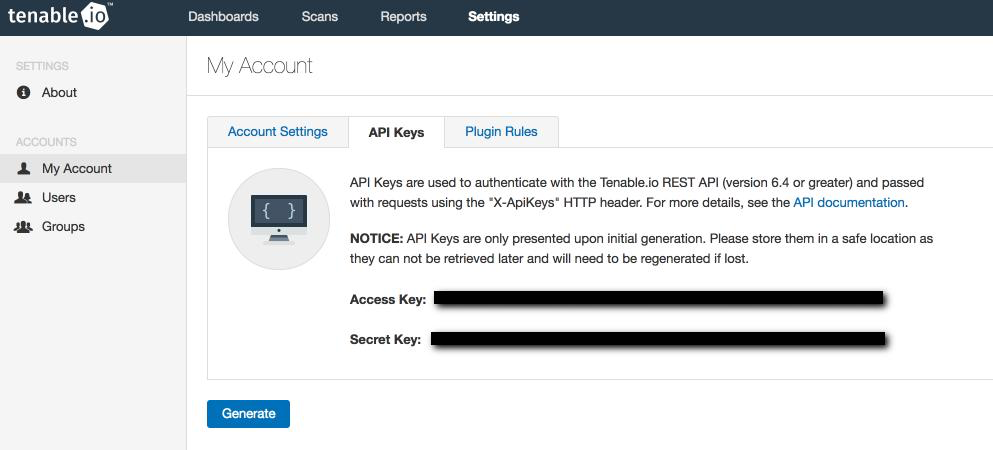Open About in the sidebar
This screenshot has height=450, width=993.
click(59, 93)
